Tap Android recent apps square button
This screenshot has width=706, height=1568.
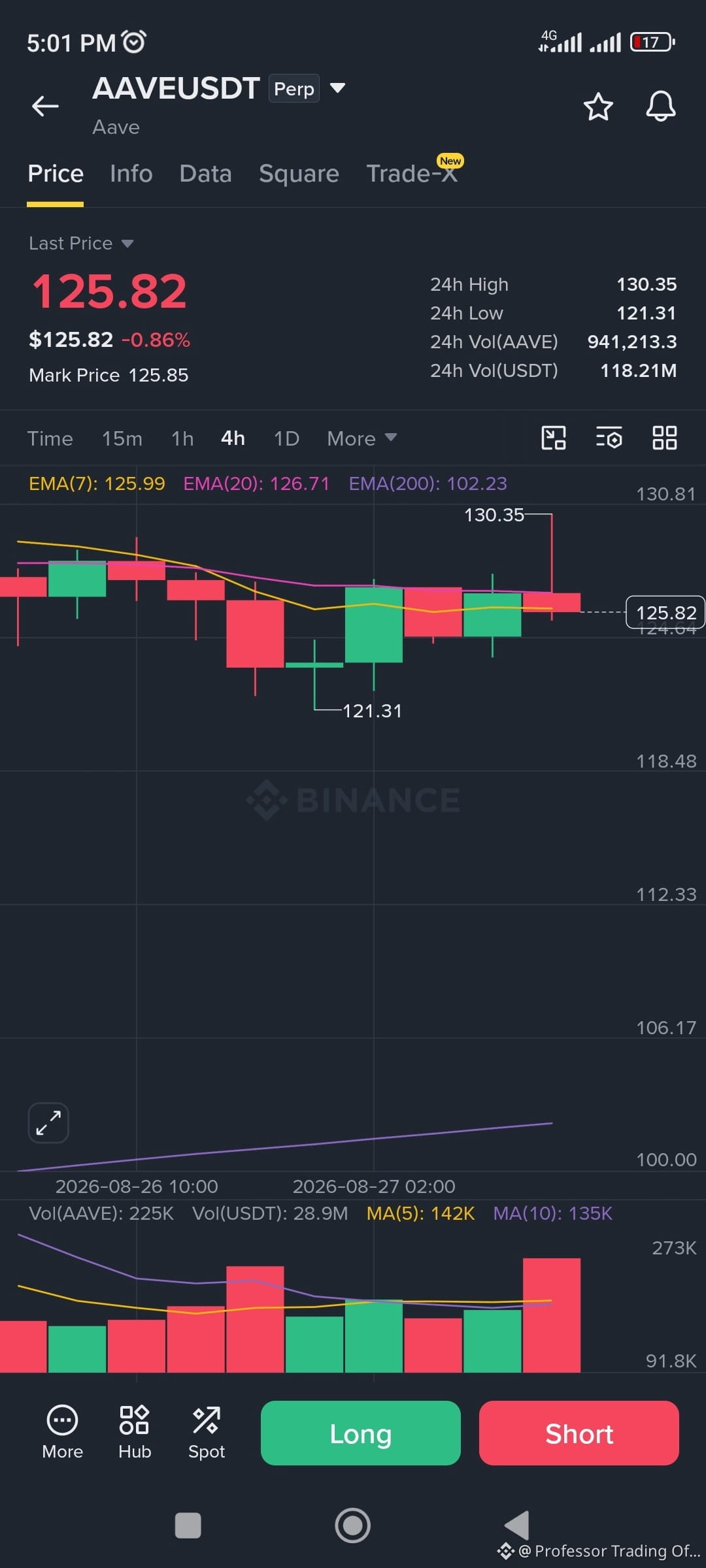tap(188, 1526)
